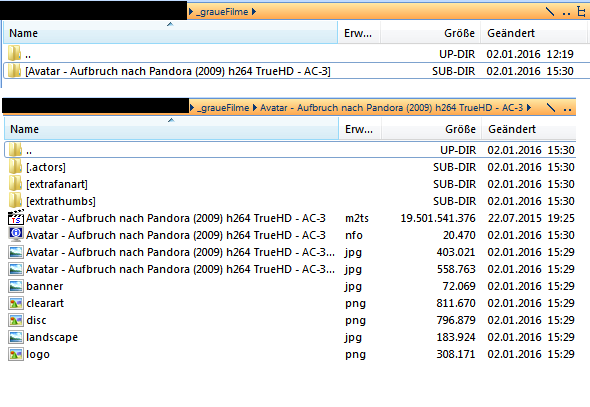The width and height of the screenshot is (590, 407).
Task: Select the disc file name
Action: (36, 320)
